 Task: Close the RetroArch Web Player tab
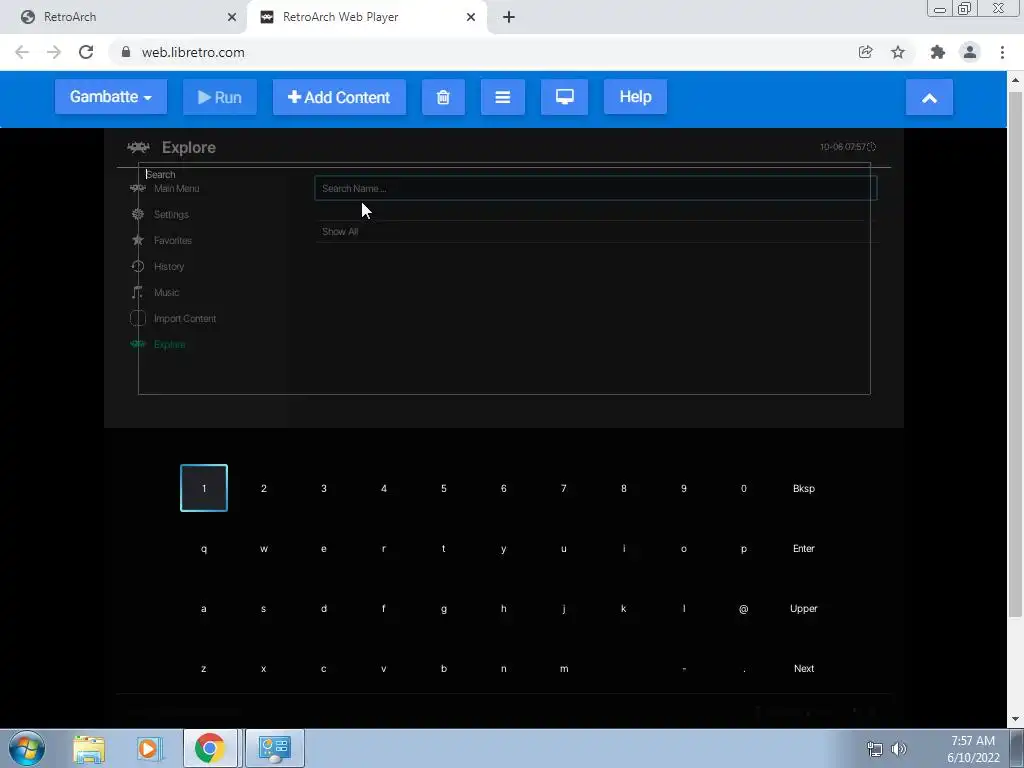[x=471, y=17]
